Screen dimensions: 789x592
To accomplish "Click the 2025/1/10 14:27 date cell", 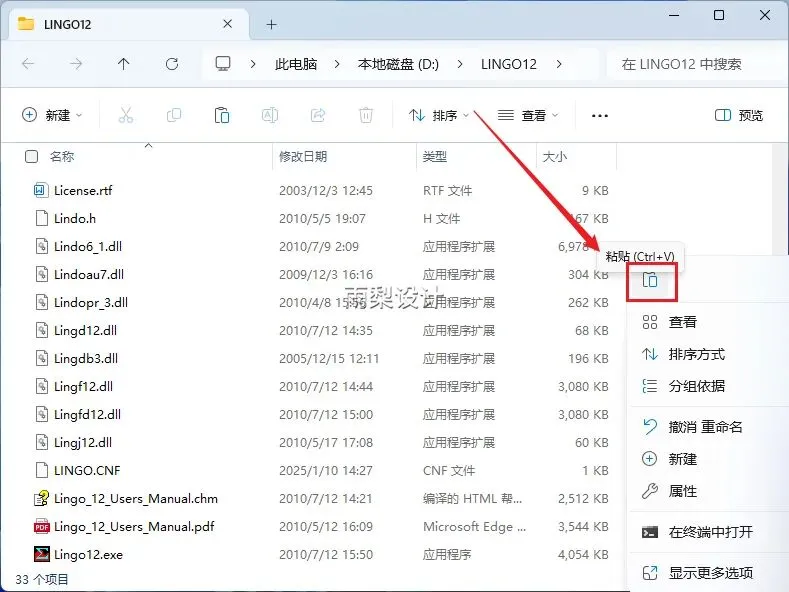I will (326, 470).
